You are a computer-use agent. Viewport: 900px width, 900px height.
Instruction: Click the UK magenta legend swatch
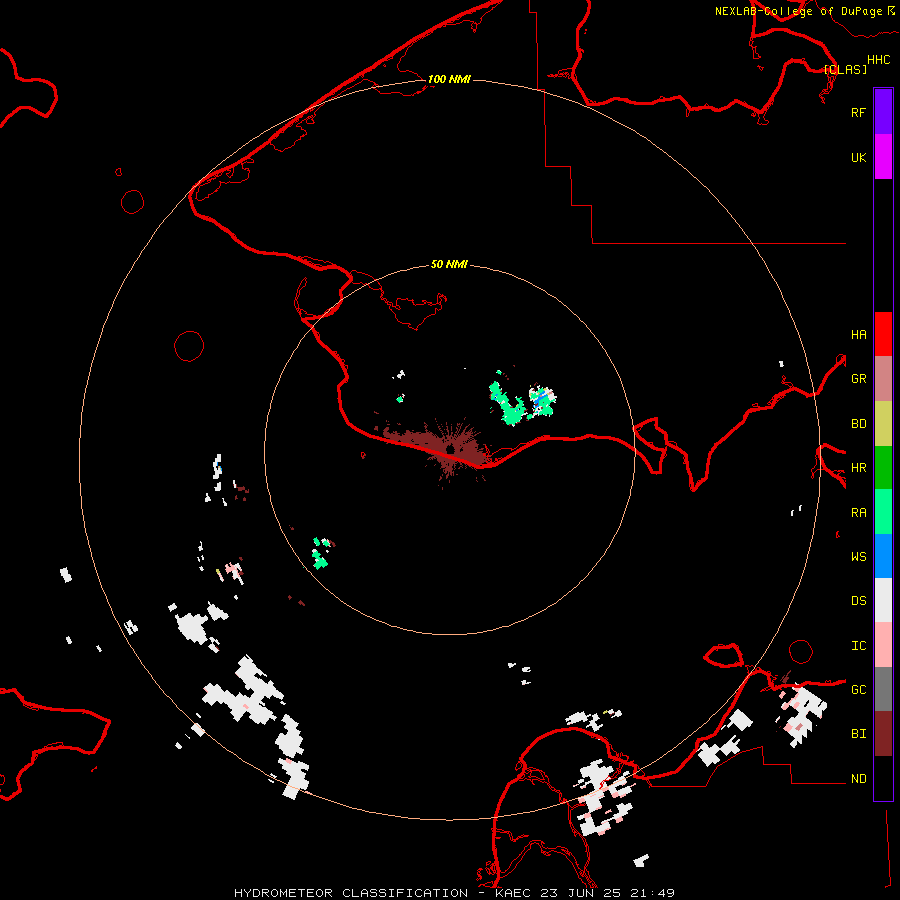pos(883,157)
